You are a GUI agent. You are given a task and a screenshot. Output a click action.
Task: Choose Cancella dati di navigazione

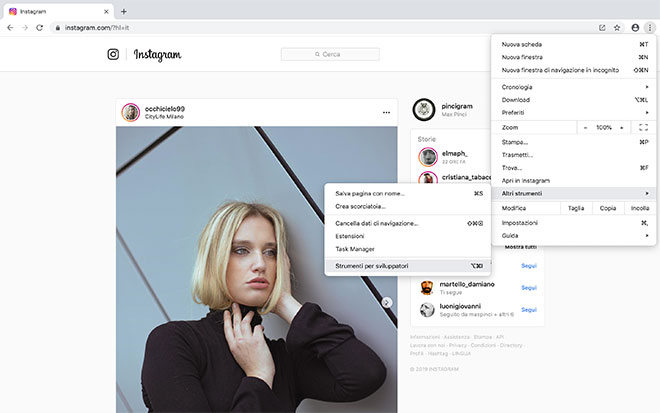(376, 223)
